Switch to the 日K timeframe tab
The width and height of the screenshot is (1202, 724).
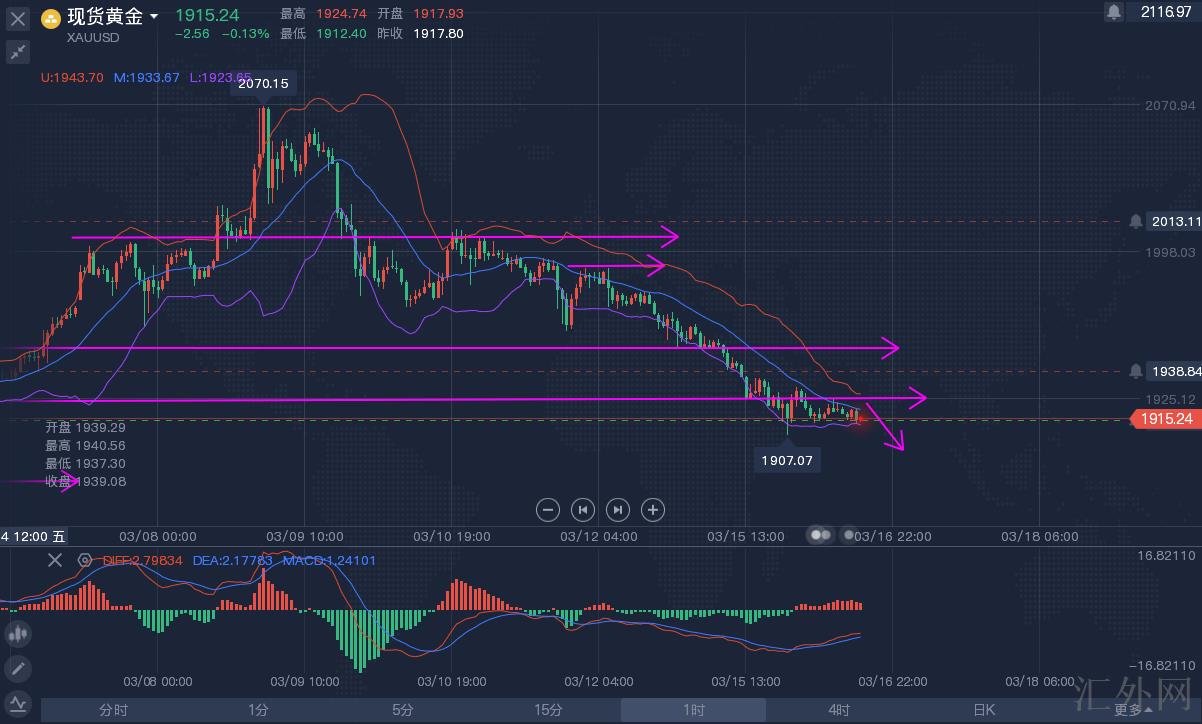[x=984, y=710]
